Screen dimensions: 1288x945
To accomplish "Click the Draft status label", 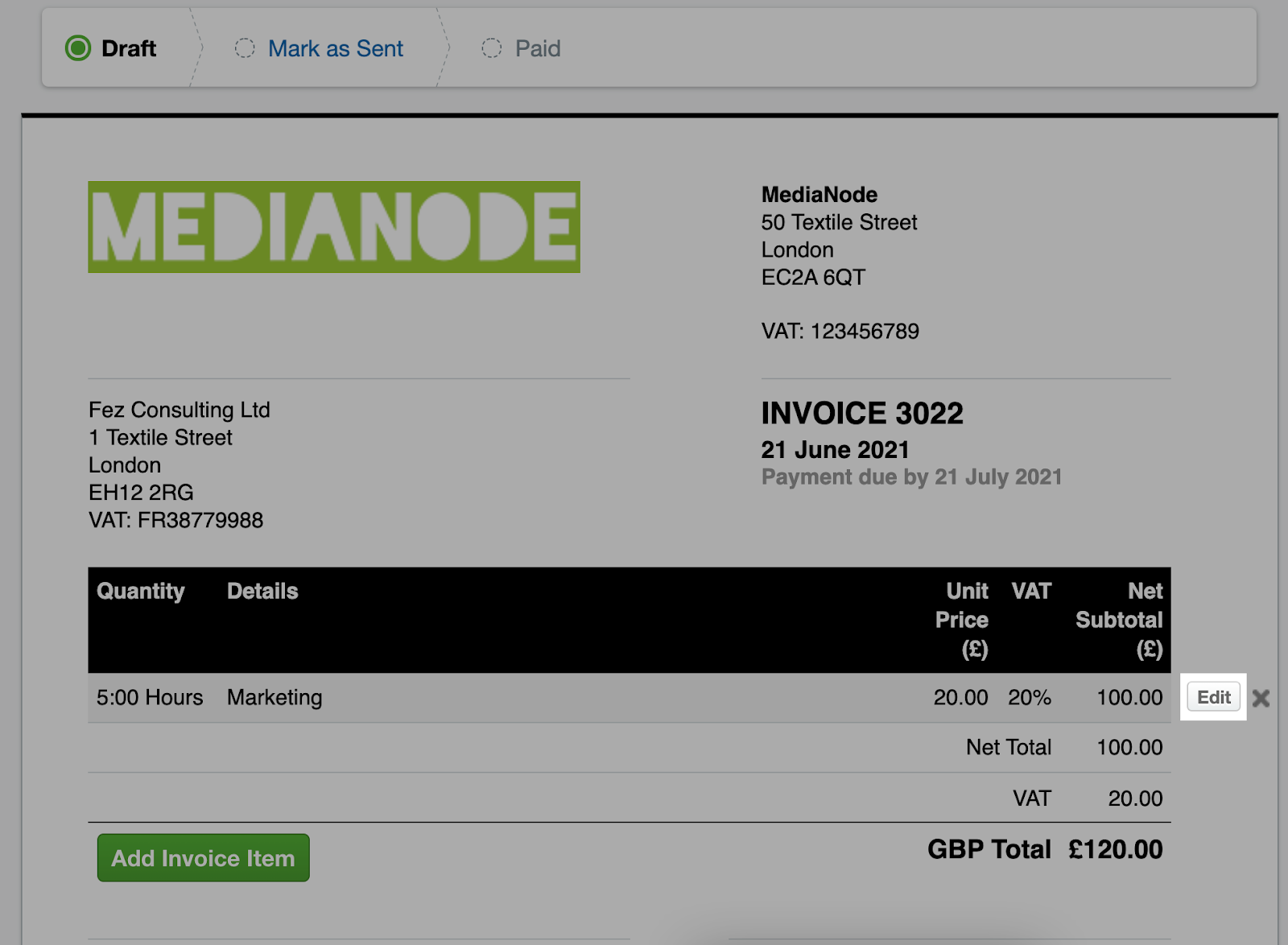I will click(129, 48).
